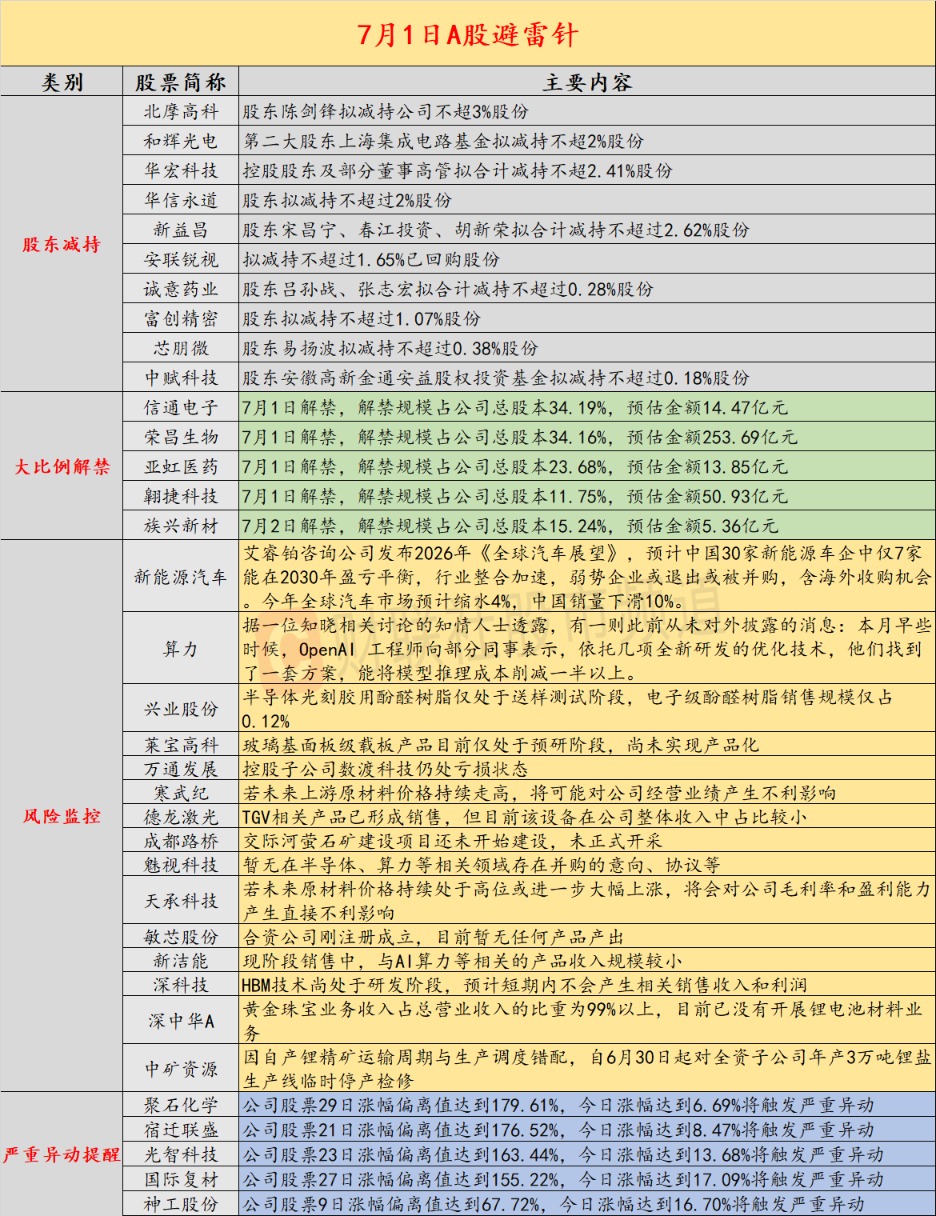Screen dimensions: 936x1216
Task: Select stock name 翱捷科技
Action: tap(181, 496)
